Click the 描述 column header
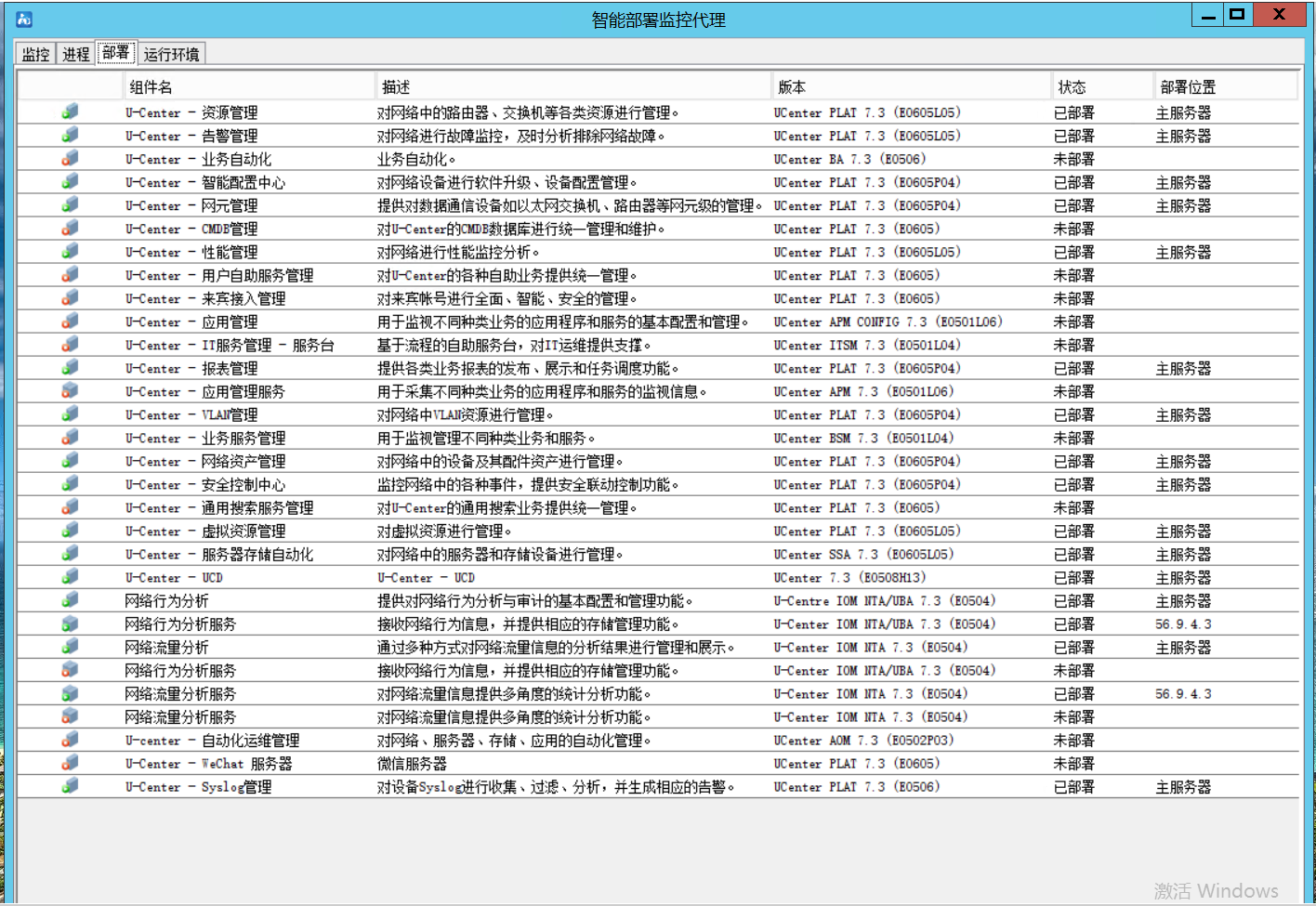Image resolution: width=1316 pixels, height=906 pixels. pyautogui.click(x=574, y=86)
